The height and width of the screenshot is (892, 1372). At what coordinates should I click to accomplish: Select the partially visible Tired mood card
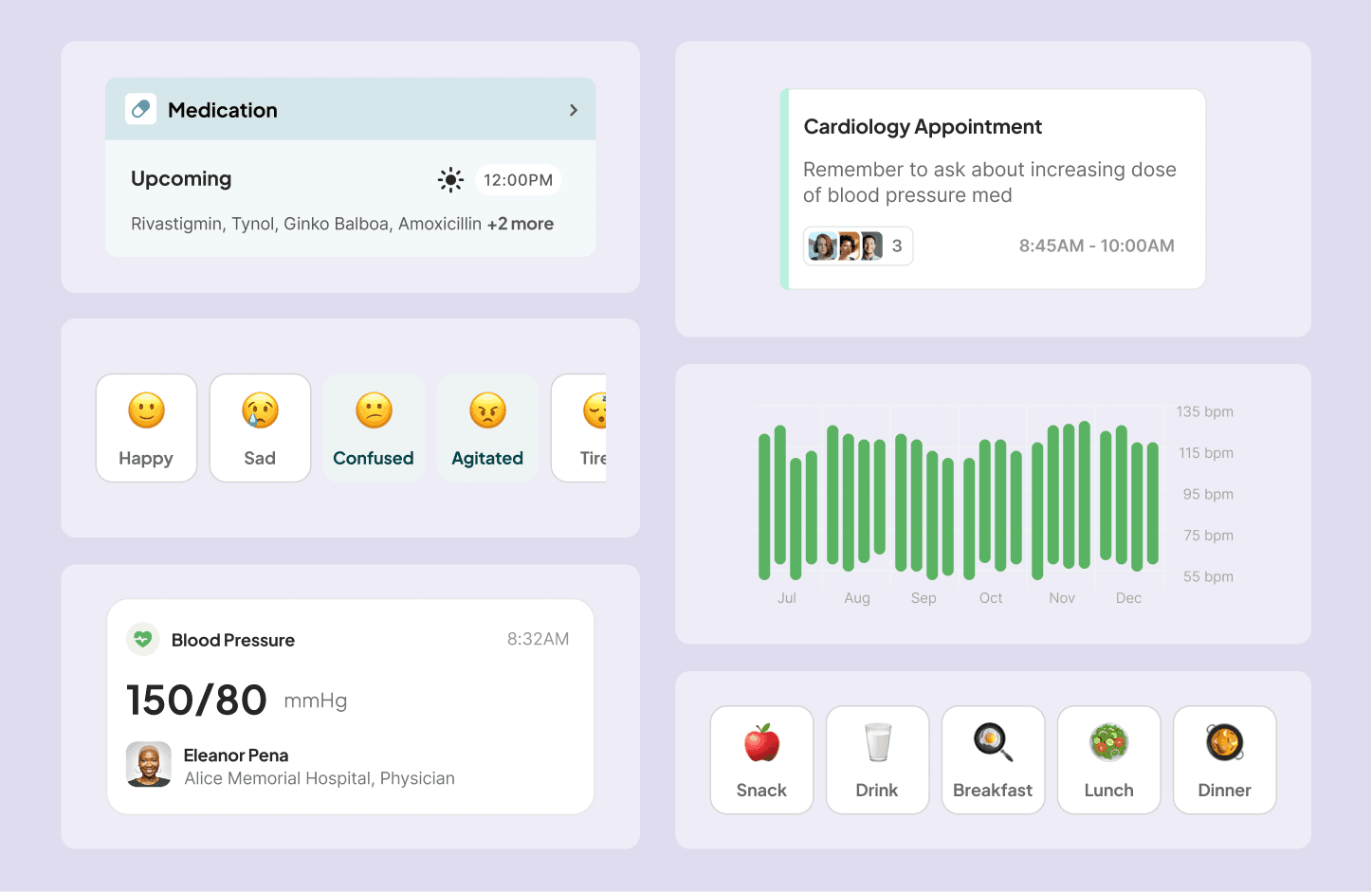[x=579, y=428]
